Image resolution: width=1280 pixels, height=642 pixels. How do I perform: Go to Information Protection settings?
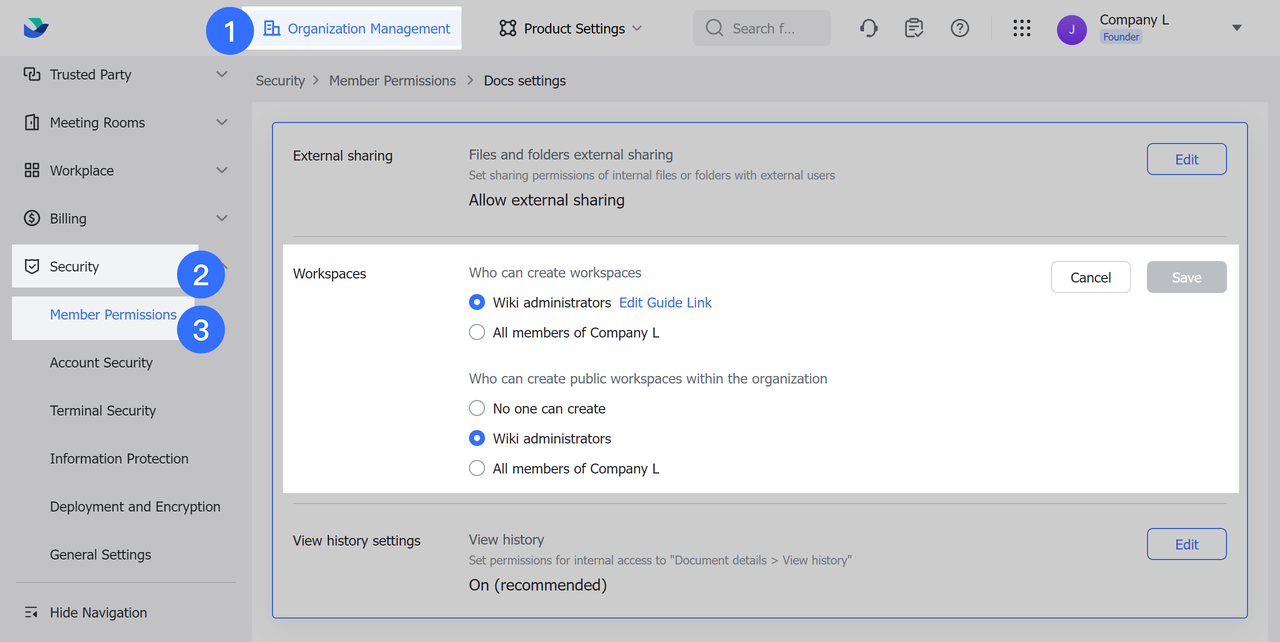119,458
